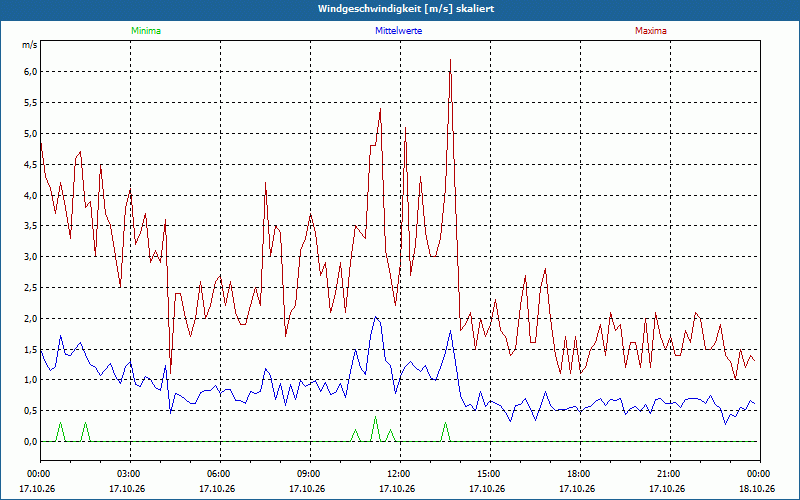Click the Windgeschwindigkeit chart title bar
The width and height of the screenshot is (800, 500).
(400, 9)
